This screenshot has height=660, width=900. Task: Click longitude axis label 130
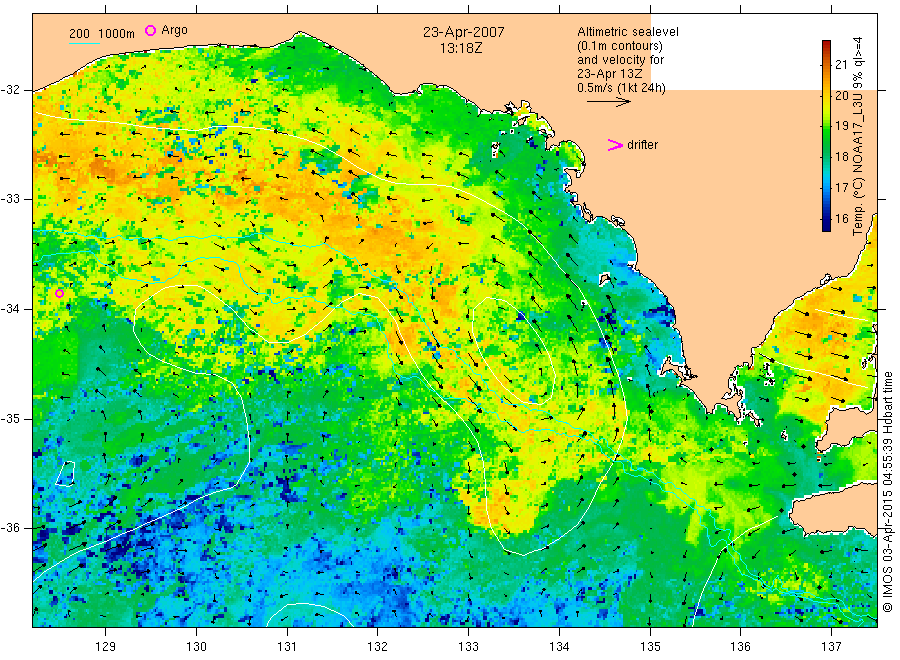tap(196, 646)
